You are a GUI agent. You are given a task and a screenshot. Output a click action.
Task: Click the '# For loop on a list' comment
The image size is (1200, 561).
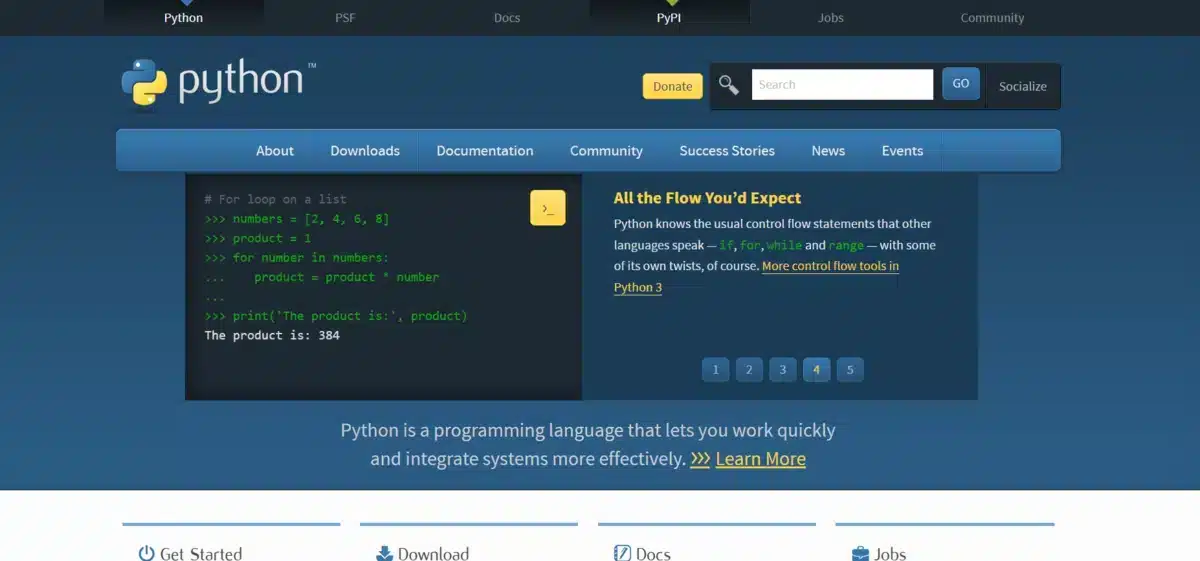(276, 199)
